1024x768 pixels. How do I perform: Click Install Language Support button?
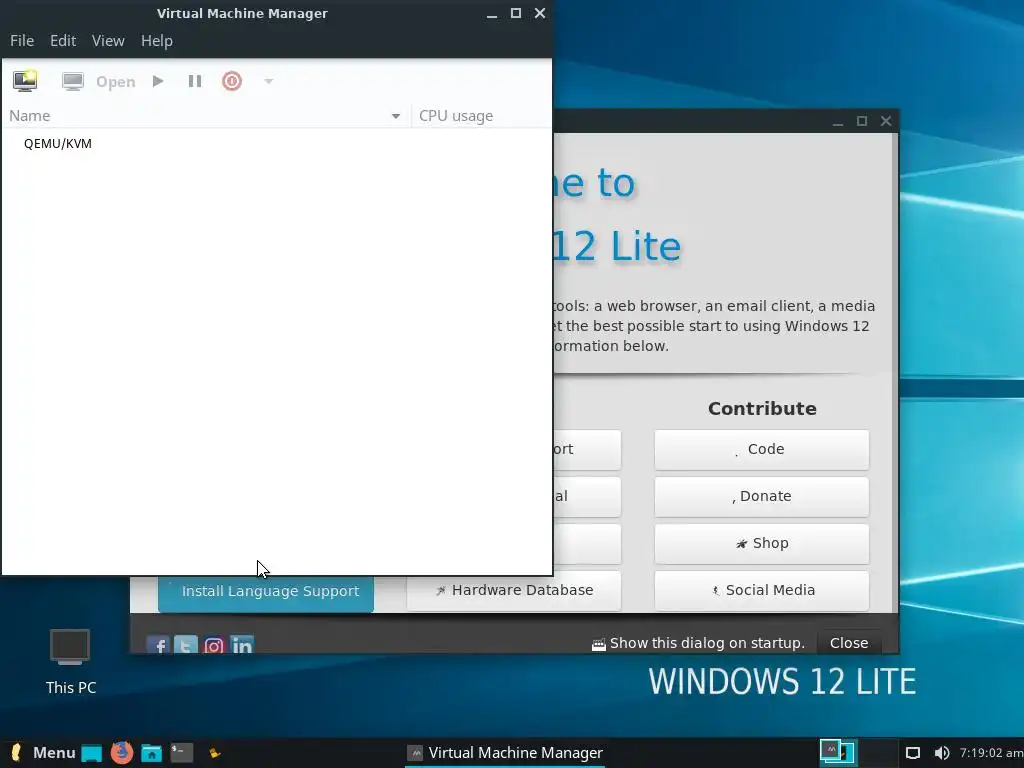[x=266, y=593]
